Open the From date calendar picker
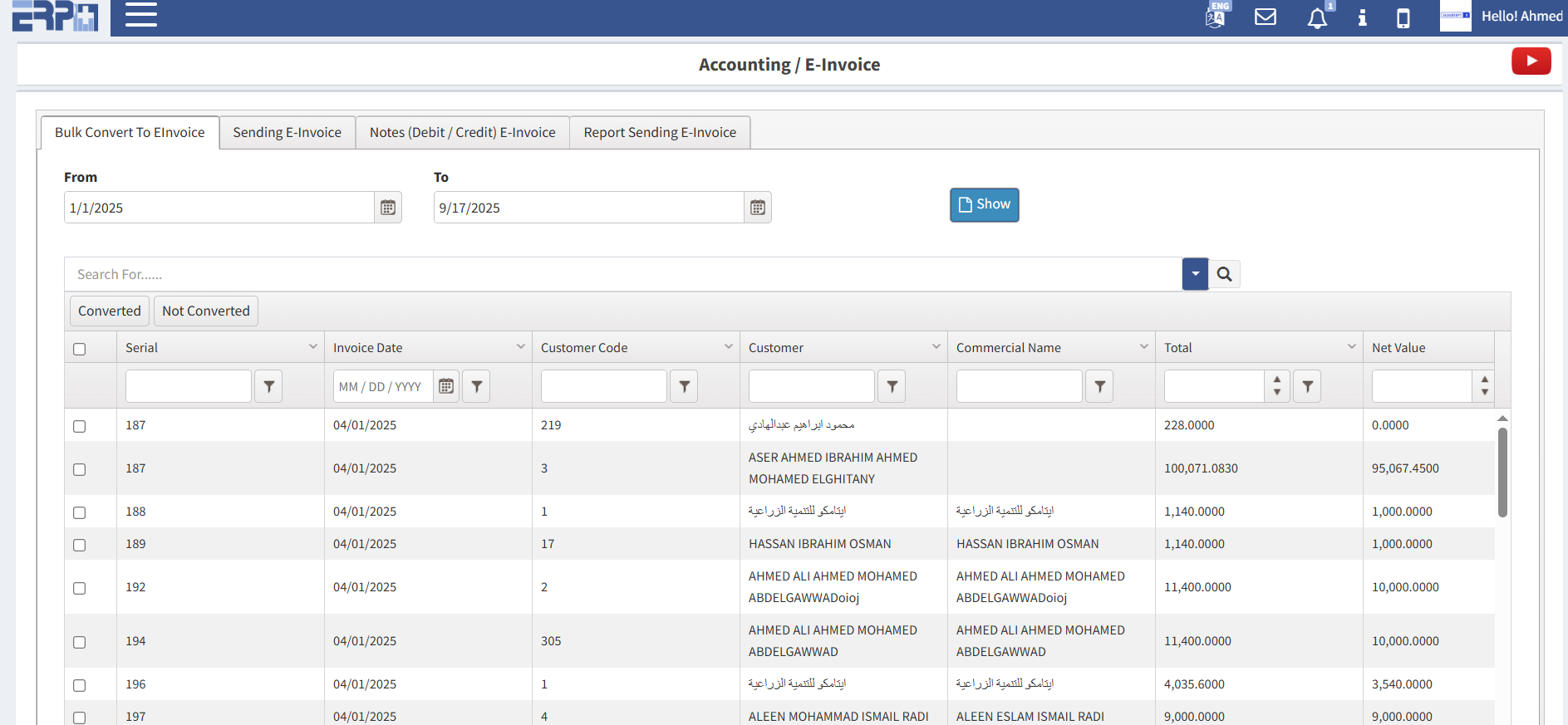The image size is (1568, 725). tap(388, 208)
